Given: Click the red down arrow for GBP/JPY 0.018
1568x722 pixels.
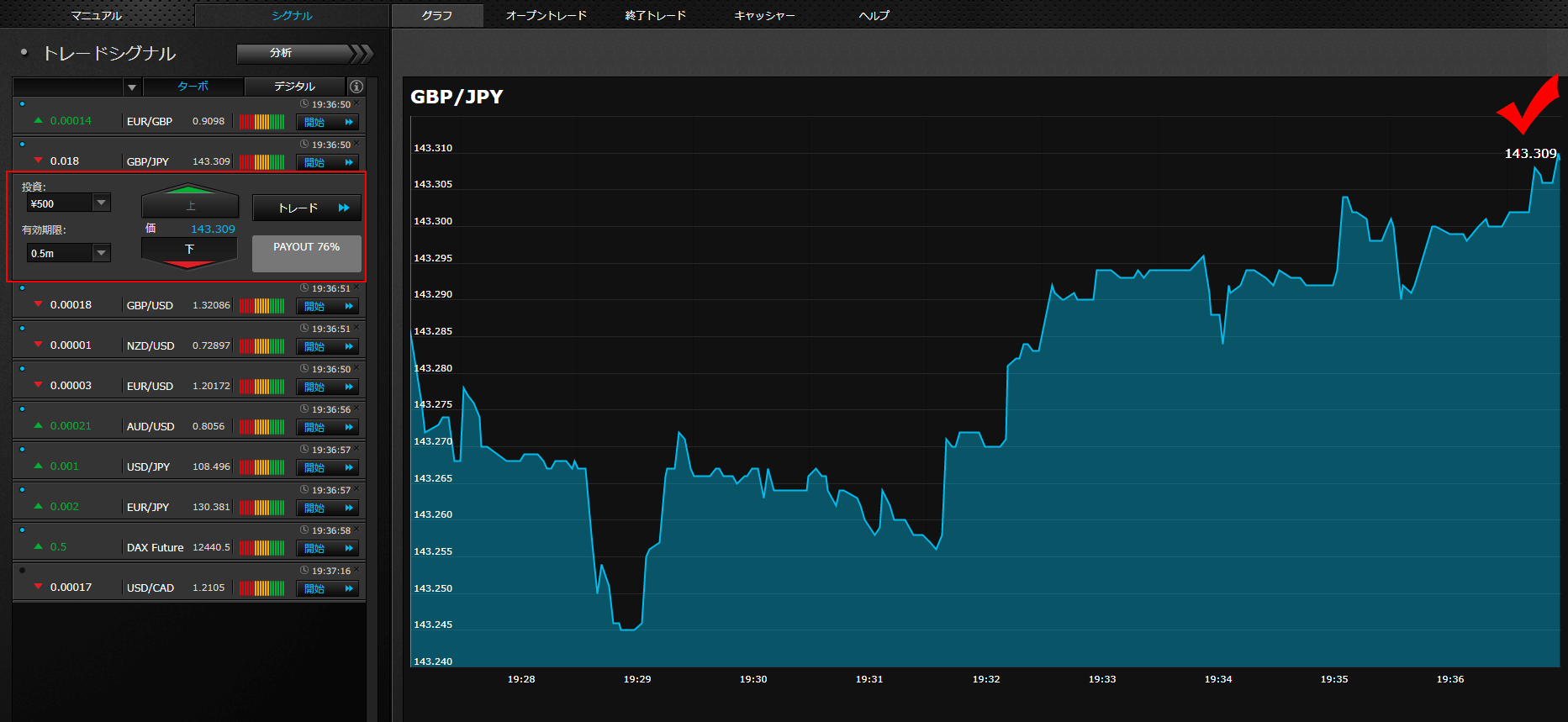Looking at the screenshot, I should click(x=38, y=161).
